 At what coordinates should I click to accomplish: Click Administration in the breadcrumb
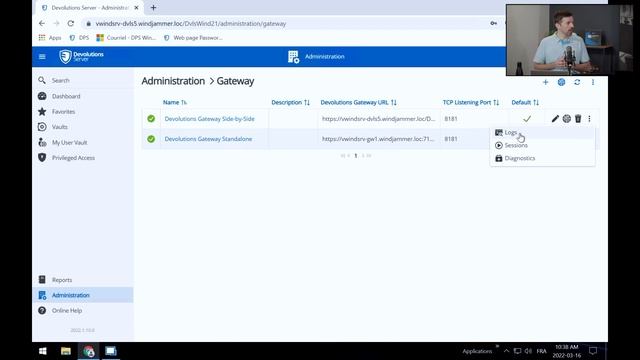[x=173, y=81]
